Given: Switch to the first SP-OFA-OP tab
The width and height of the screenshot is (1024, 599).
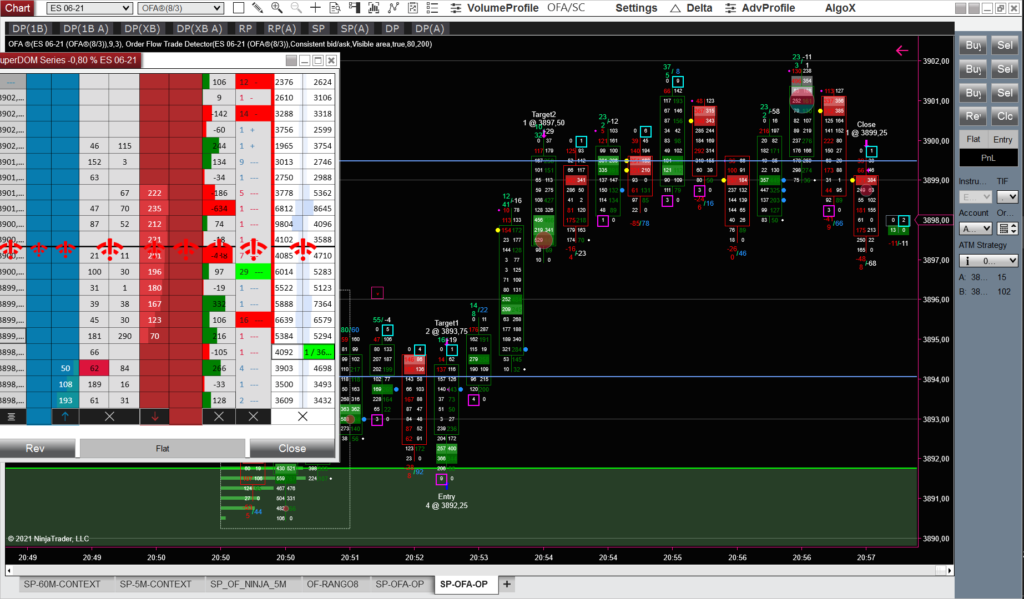Looking at the screenshot, I should click(x=400, y=584).
